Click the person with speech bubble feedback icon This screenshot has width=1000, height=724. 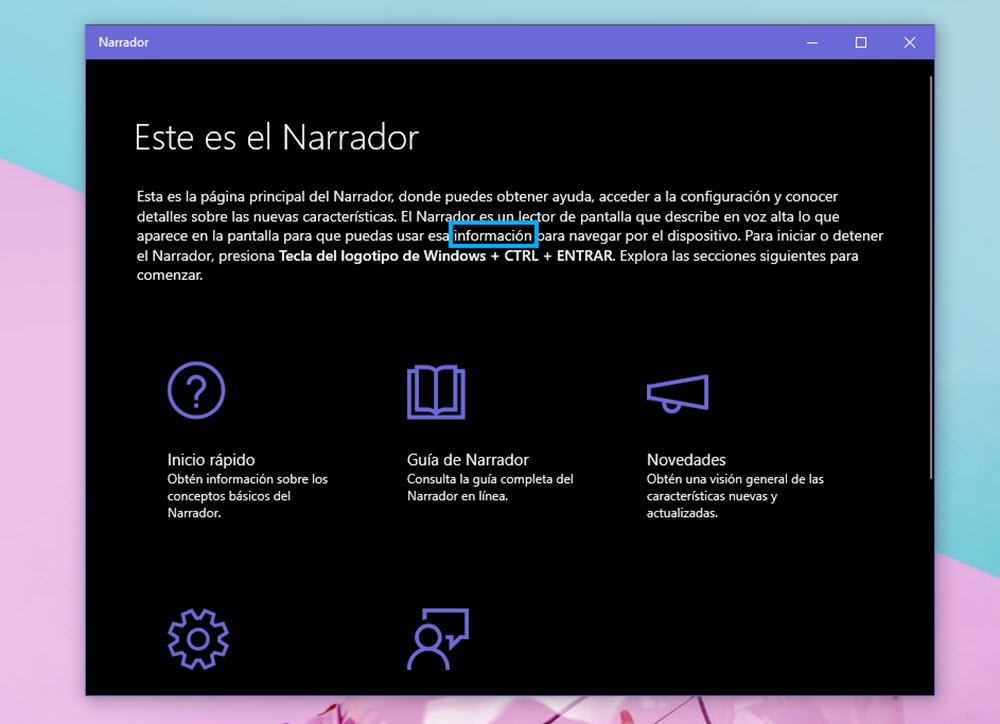437,639
